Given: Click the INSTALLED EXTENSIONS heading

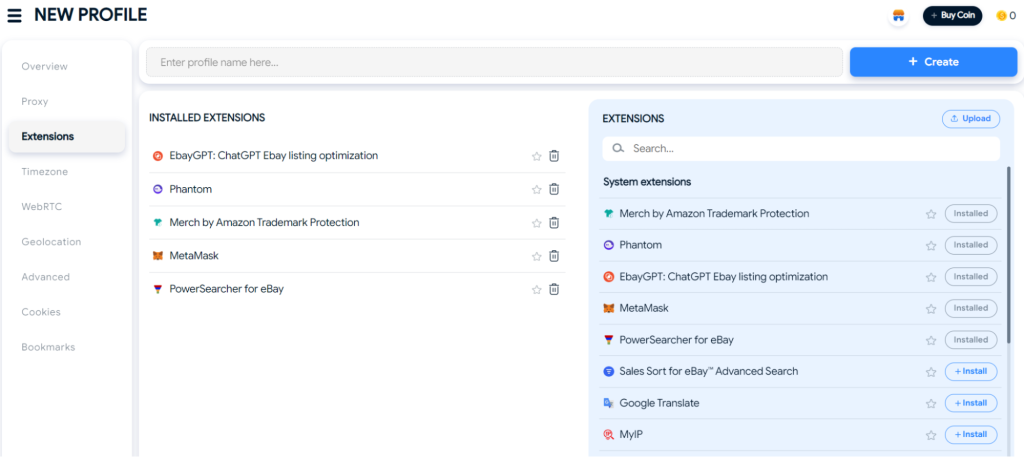Looking at the screenshot, I should point(207,118).
